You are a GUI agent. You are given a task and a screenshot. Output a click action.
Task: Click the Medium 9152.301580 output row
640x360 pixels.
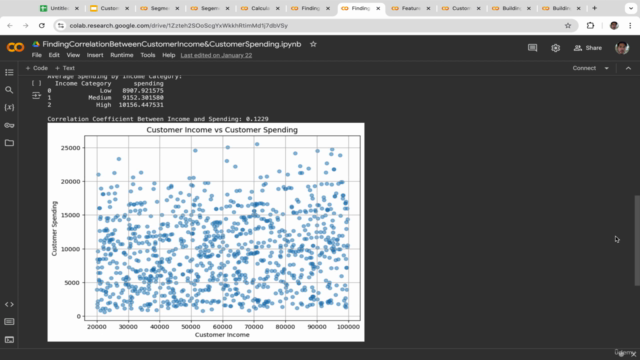click(105, 98)
